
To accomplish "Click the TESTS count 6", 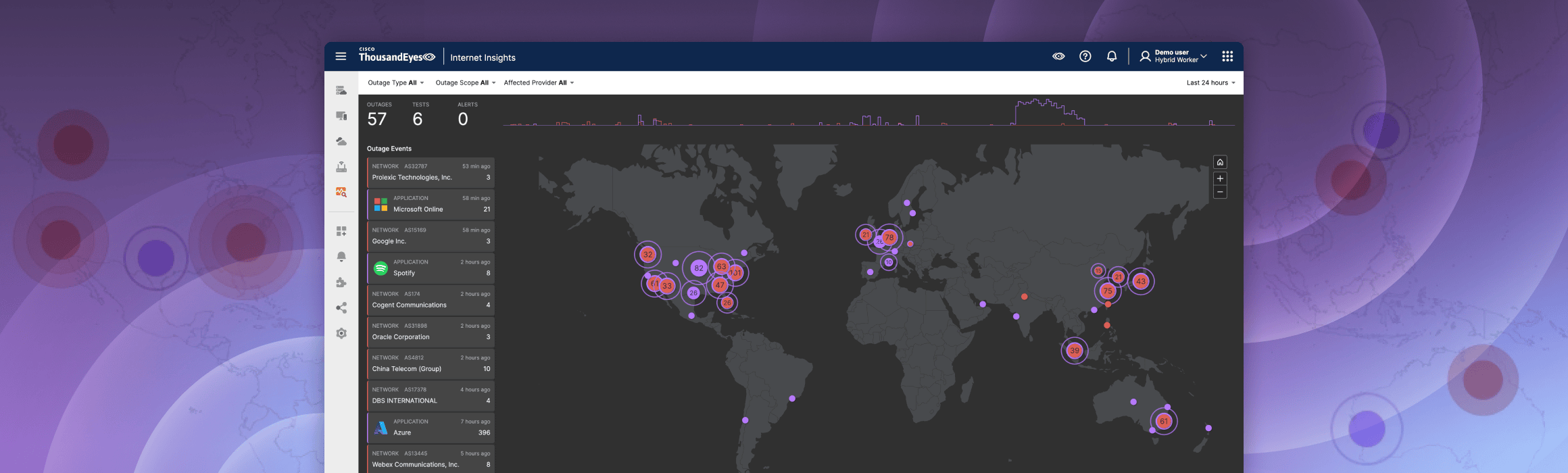I will (x=418, y=120).
